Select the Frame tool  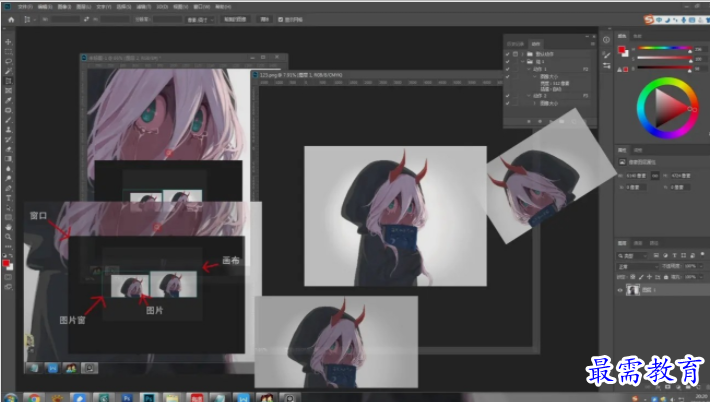coord(8,91)
